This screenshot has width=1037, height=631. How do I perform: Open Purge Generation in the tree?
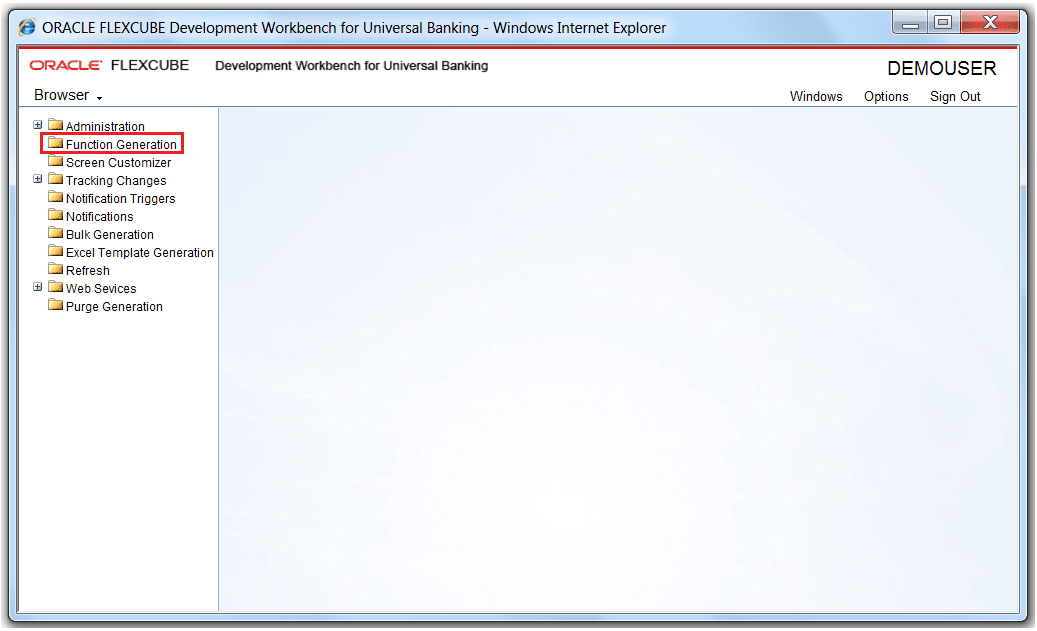[x=114, y=306]
